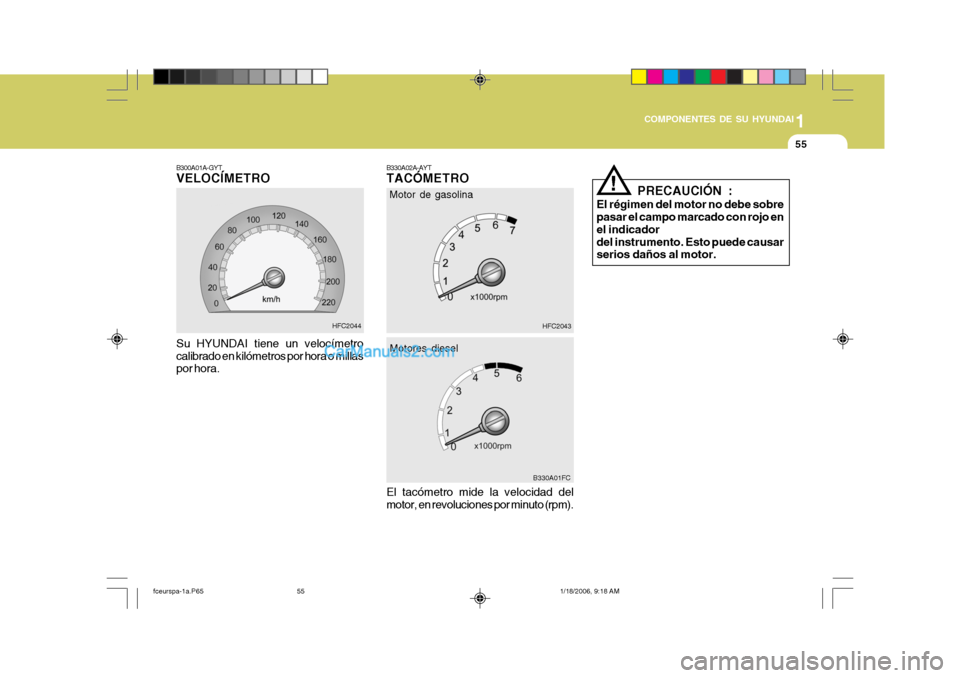The width and height of the screenshot is (960, 678).
Task: Click the paragraph starting Su HYUNDAI tiene un velocímetro
Action: coord(270,356)
